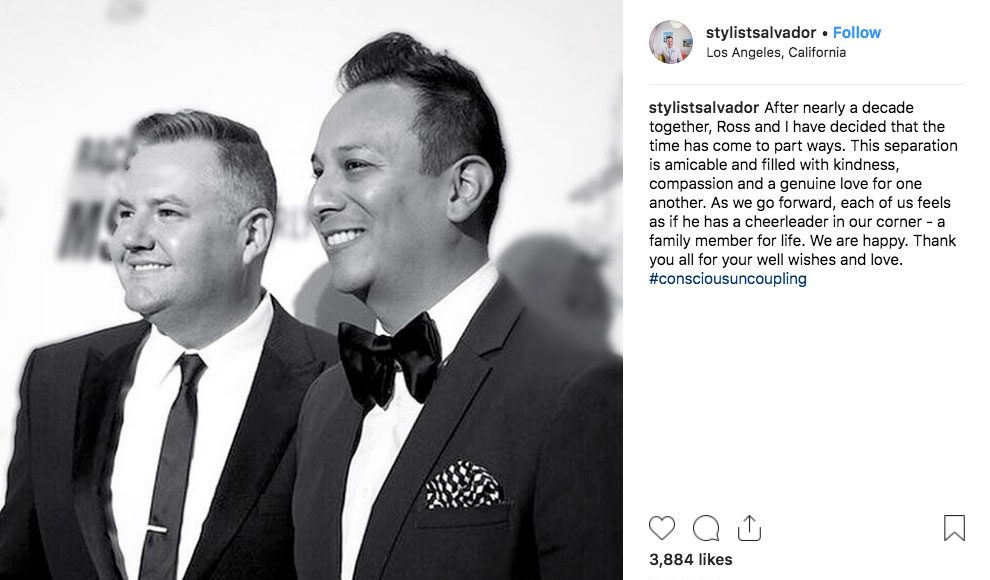Open the stylistsalvador username in the post header
Image resolution: width=990 pixels, height=580 pixels.
coord(761,32)
